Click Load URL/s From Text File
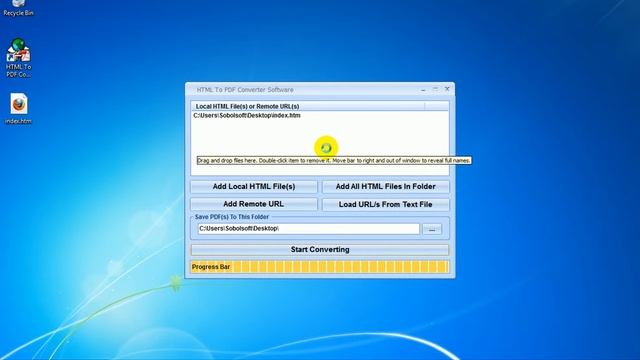The image size is (640, 360). coord(385,204)
